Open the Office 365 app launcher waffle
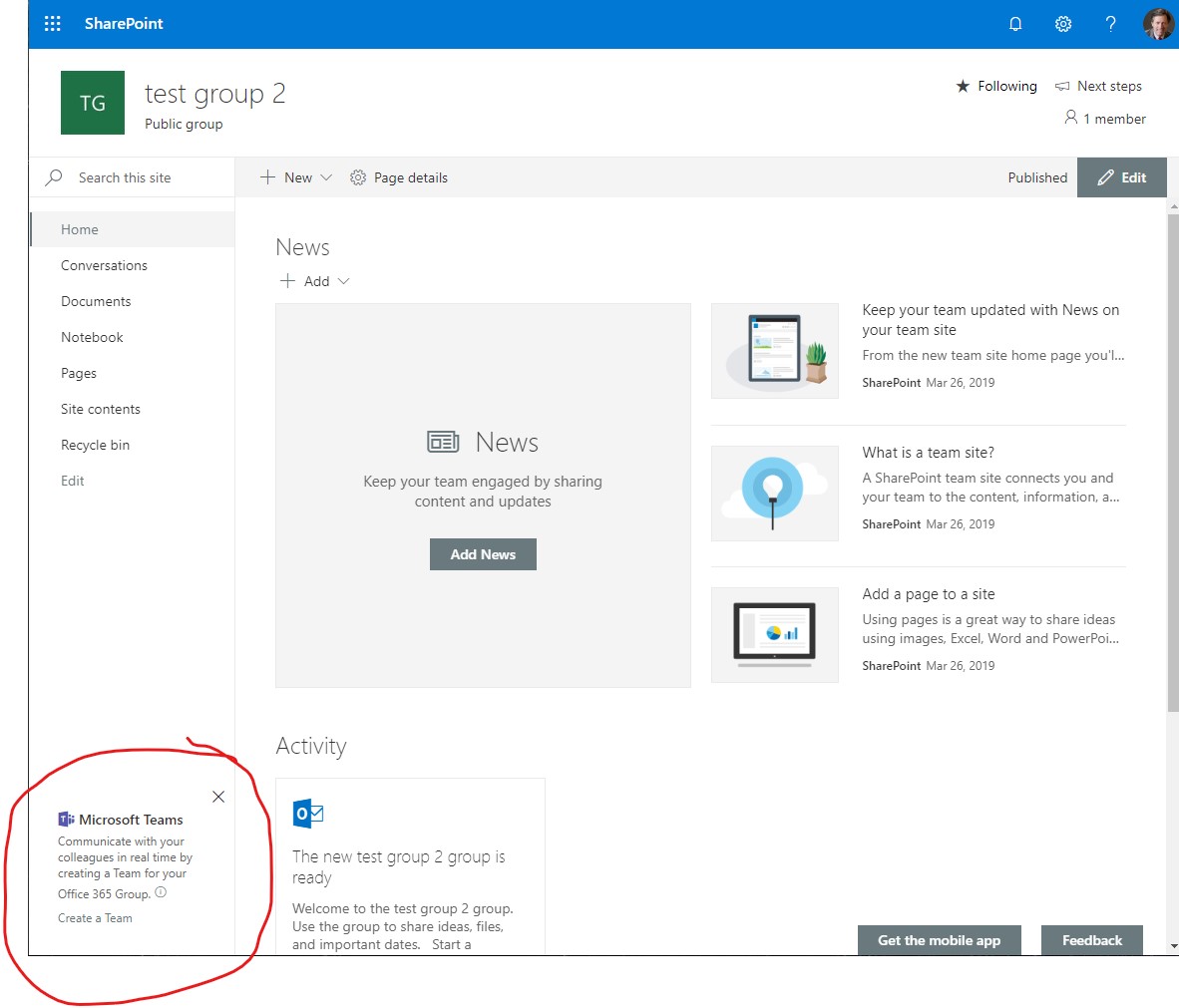This screenshot has height=1008, width=1179. tap(52, 23)
